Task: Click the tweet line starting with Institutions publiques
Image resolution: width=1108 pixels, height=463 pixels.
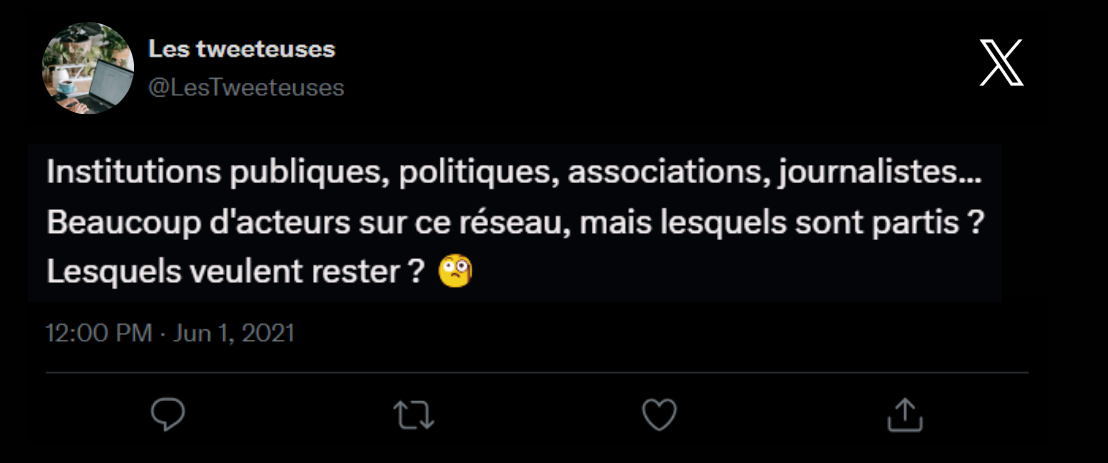Action: tap(514, 173)
